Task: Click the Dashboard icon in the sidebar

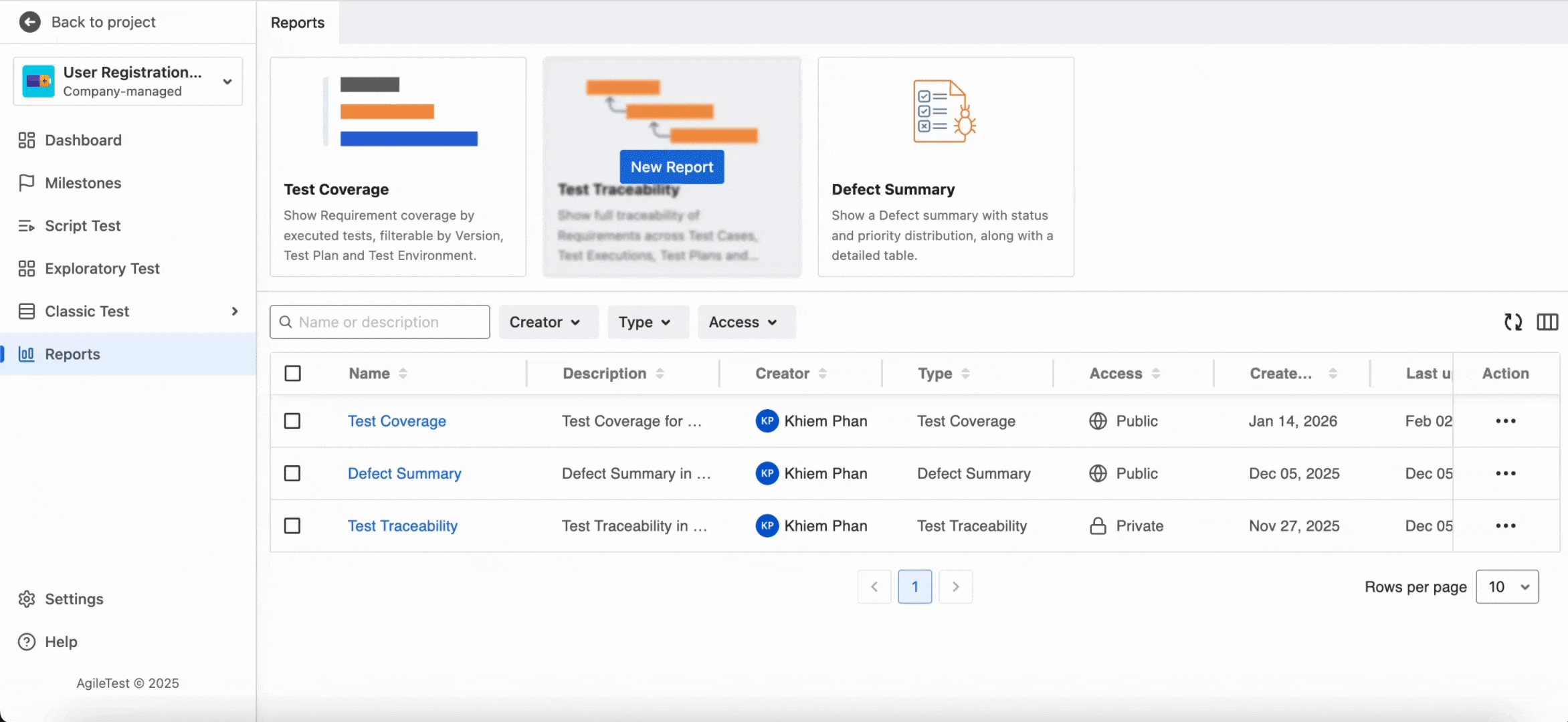Action: (27, 140)
